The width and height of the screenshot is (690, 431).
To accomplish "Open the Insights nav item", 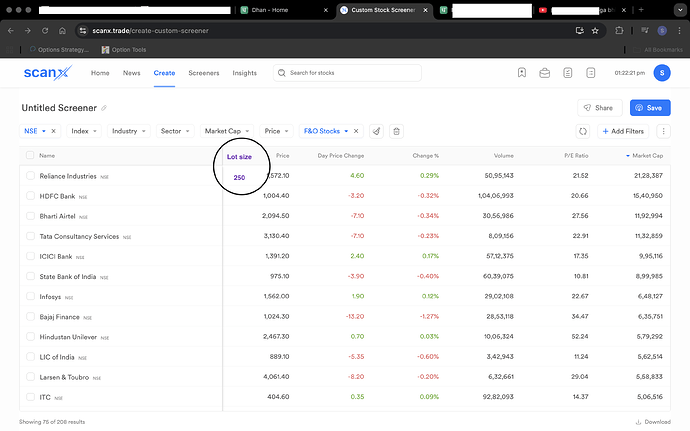I will [245, 73].
